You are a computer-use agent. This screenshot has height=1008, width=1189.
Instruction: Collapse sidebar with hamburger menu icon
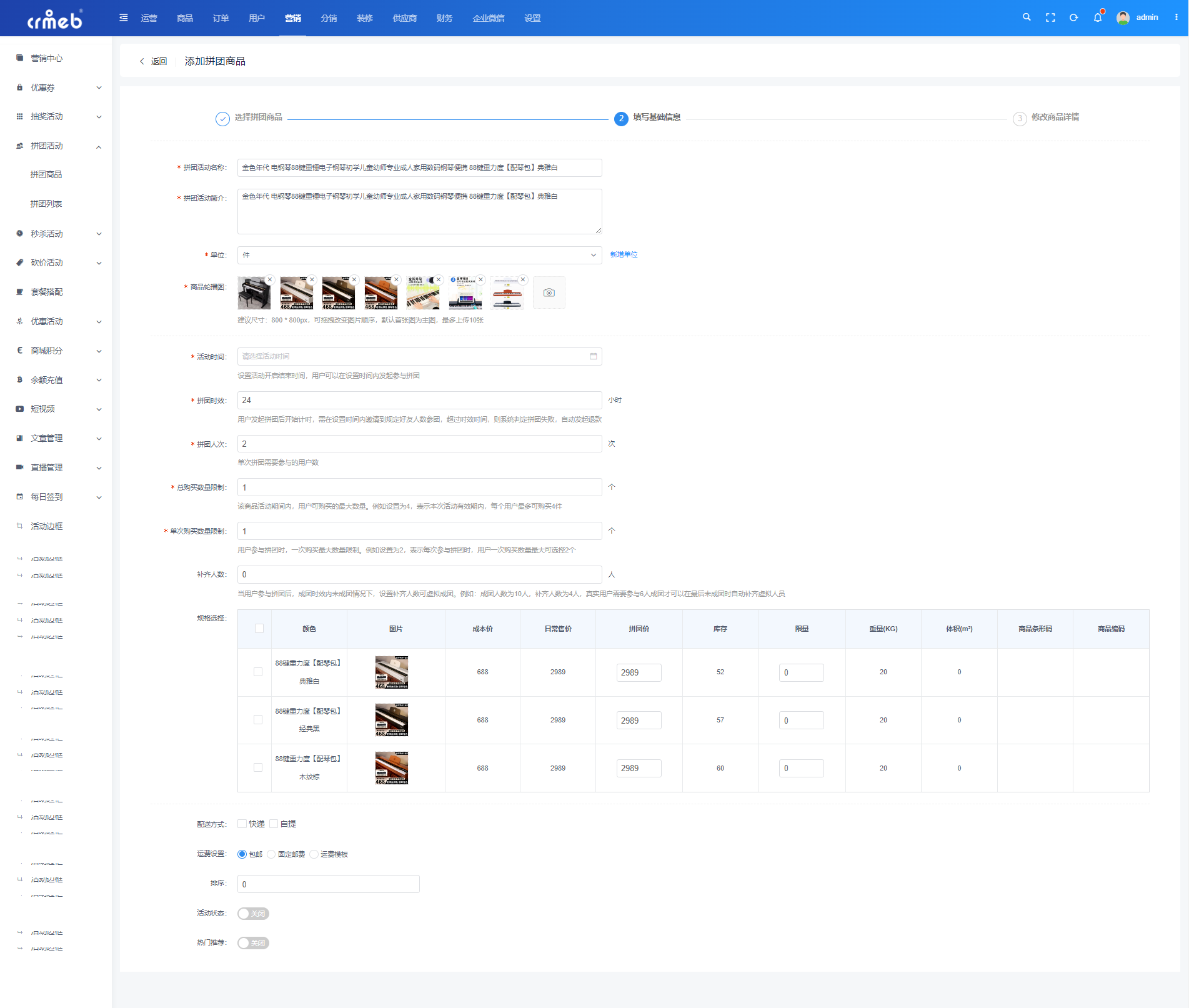[124, 17]
